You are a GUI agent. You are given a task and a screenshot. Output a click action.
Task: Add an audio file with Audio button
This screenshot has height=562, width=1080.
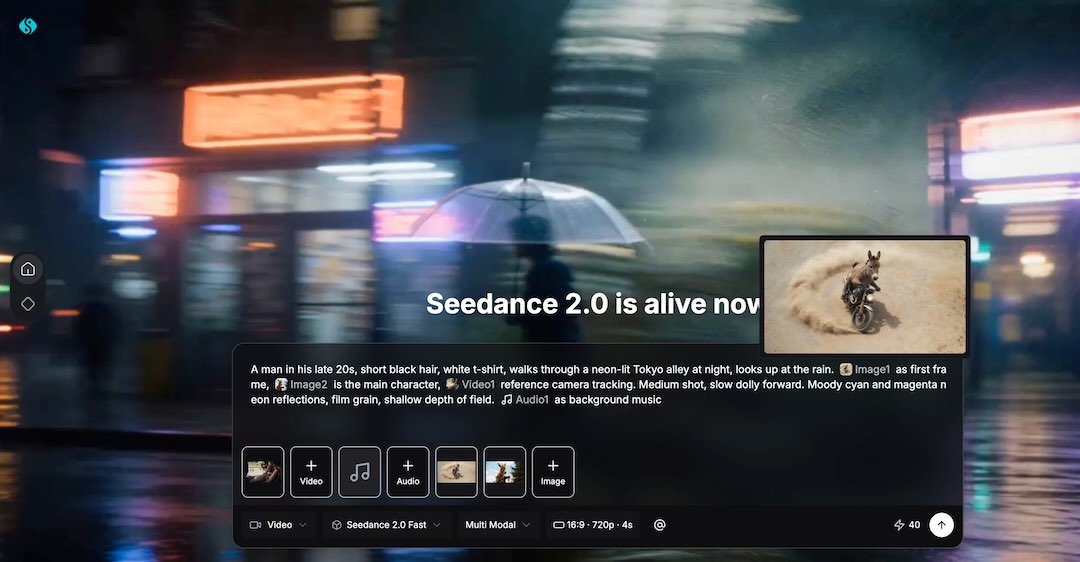(408, 472)
